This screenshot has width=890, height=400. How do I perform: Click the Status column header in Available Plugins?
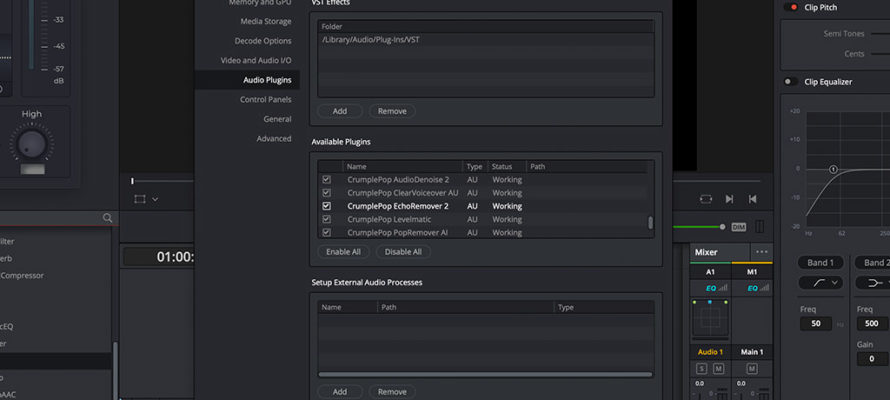tap(501, 167)
